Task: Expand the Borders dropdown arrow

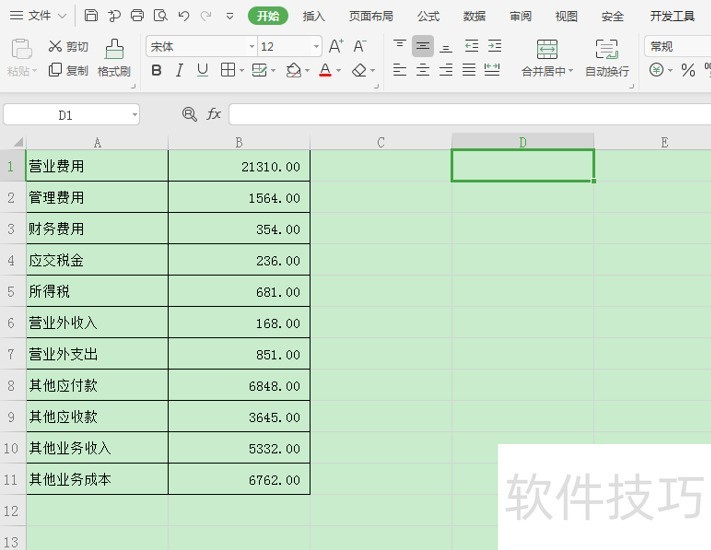Action: (241, 70)
